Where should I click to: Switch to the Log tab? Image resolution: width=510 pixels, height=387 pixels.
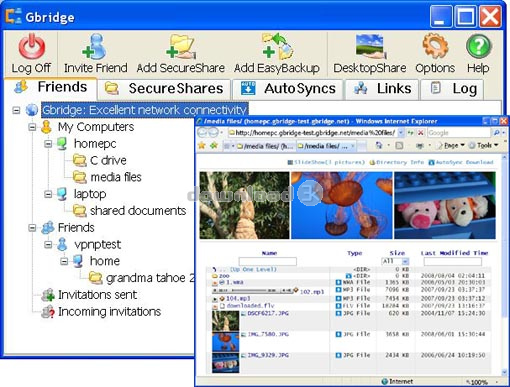(452, 89)
